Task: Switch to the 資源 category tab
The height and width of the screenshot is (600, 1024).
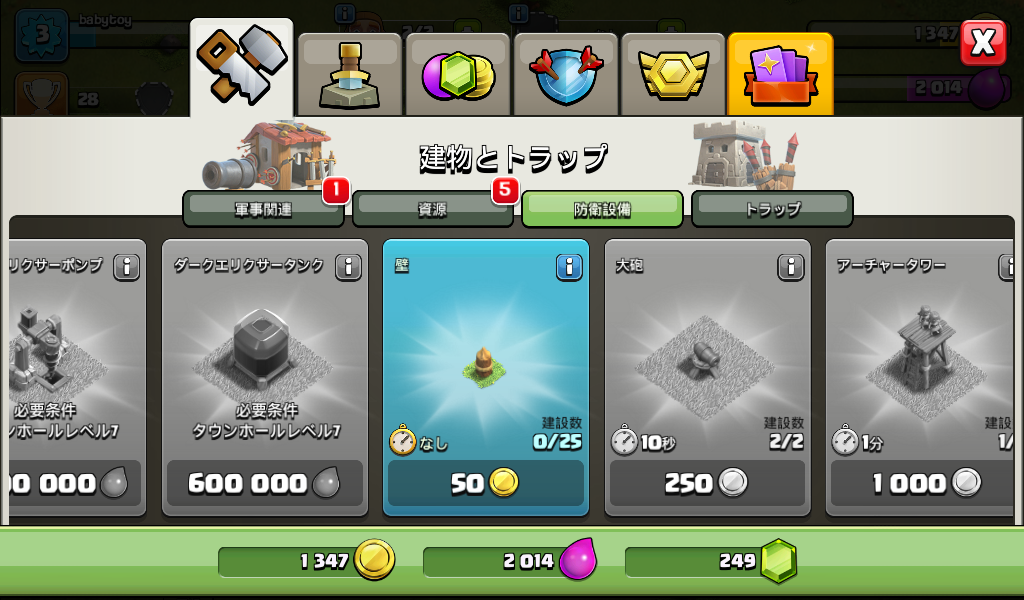Action: (x=432, y=209)
